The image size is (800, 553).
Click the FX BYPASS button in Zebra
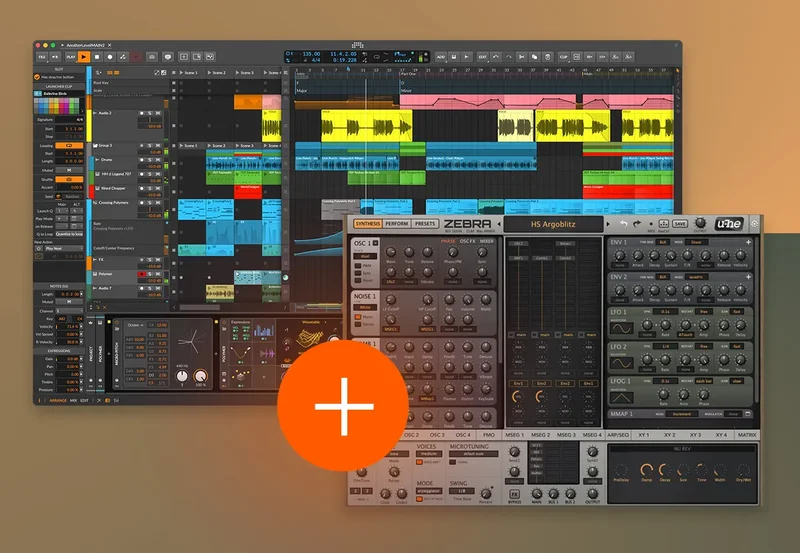[x=514, y=495]
